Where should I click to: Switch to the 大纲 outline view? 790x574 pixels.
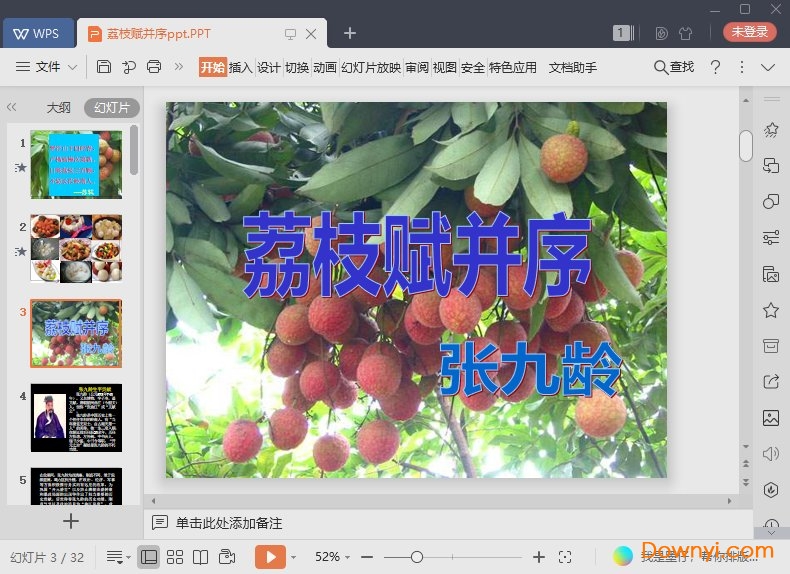(58, 107)
